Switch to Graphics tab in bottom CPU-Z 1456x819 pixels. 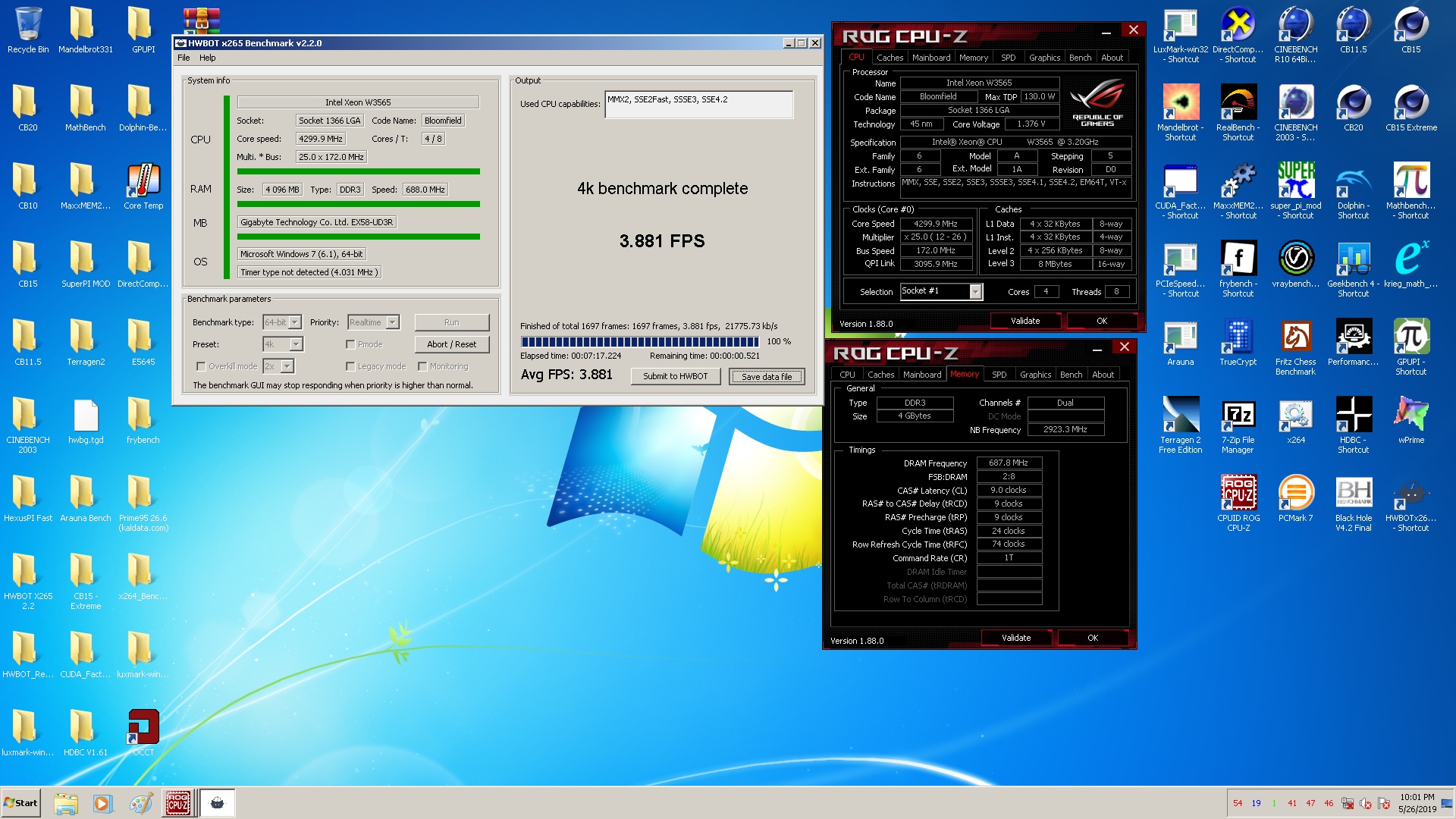pos(1035,375)
